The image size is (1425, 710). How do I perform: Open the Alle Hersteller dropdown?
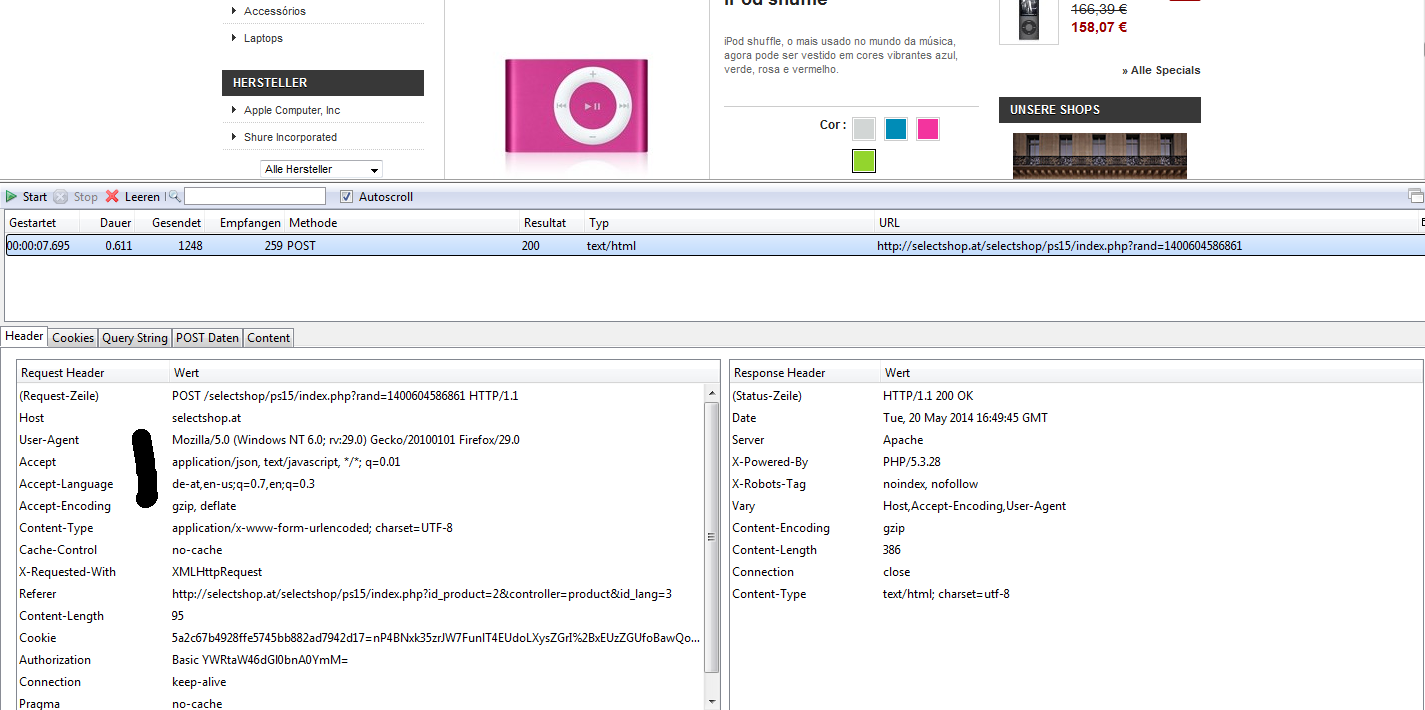[x=321, y=169]
